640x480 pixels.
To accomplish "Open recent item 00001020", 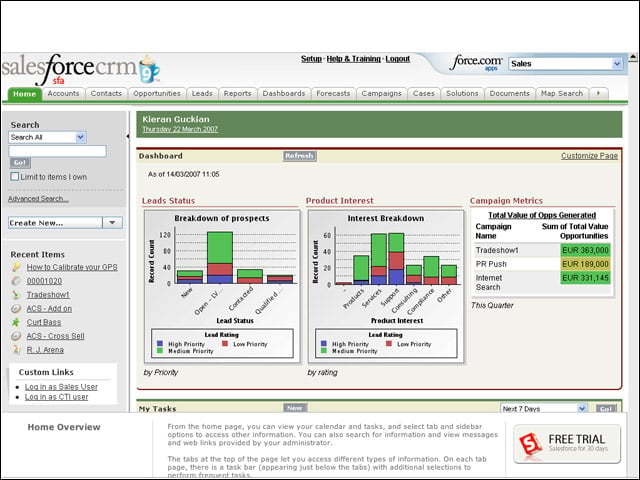I will pyautogui.click(x=44, y=281).
